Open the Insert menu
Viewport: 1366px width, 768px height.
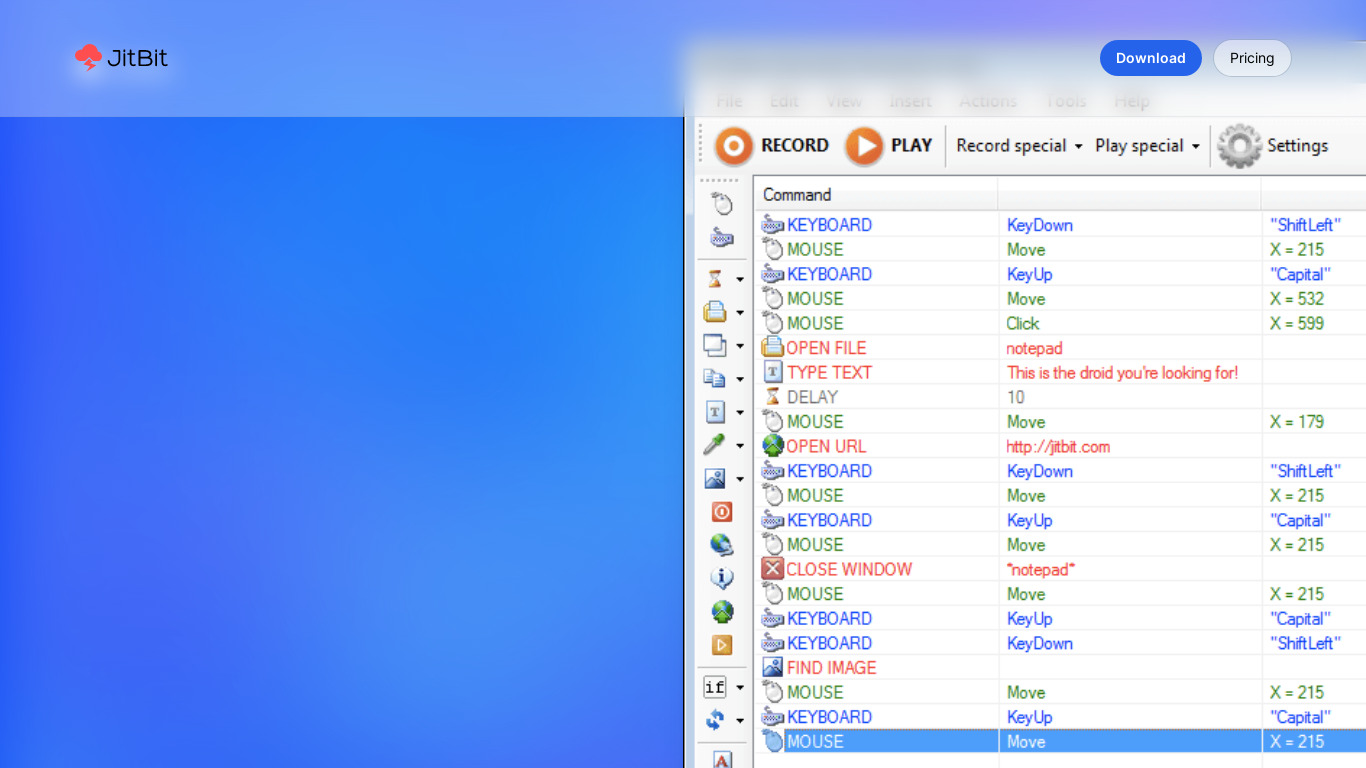910,101
